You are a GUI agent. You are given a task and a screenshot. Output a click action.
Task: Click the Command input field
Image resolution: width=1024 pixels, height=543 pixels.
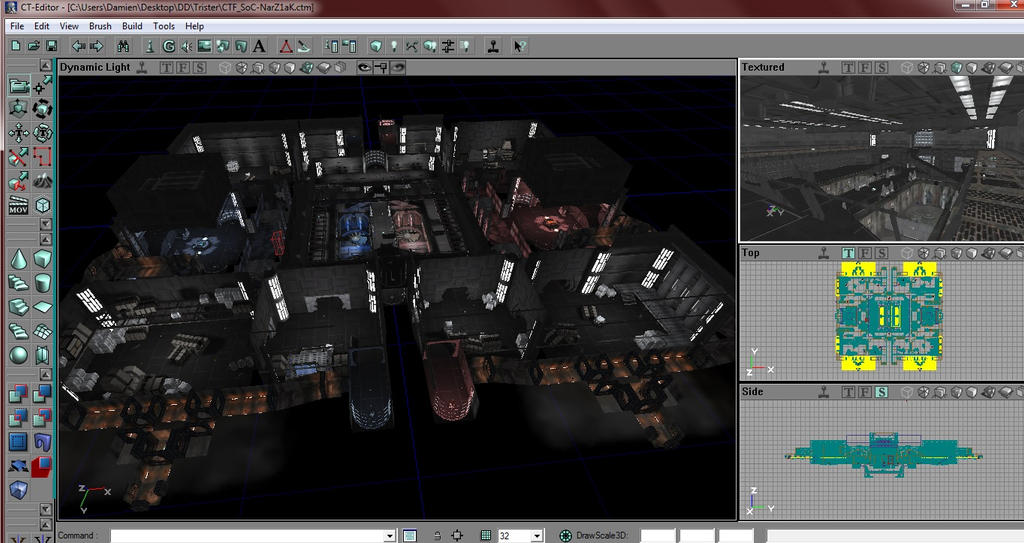coord(253,536)
